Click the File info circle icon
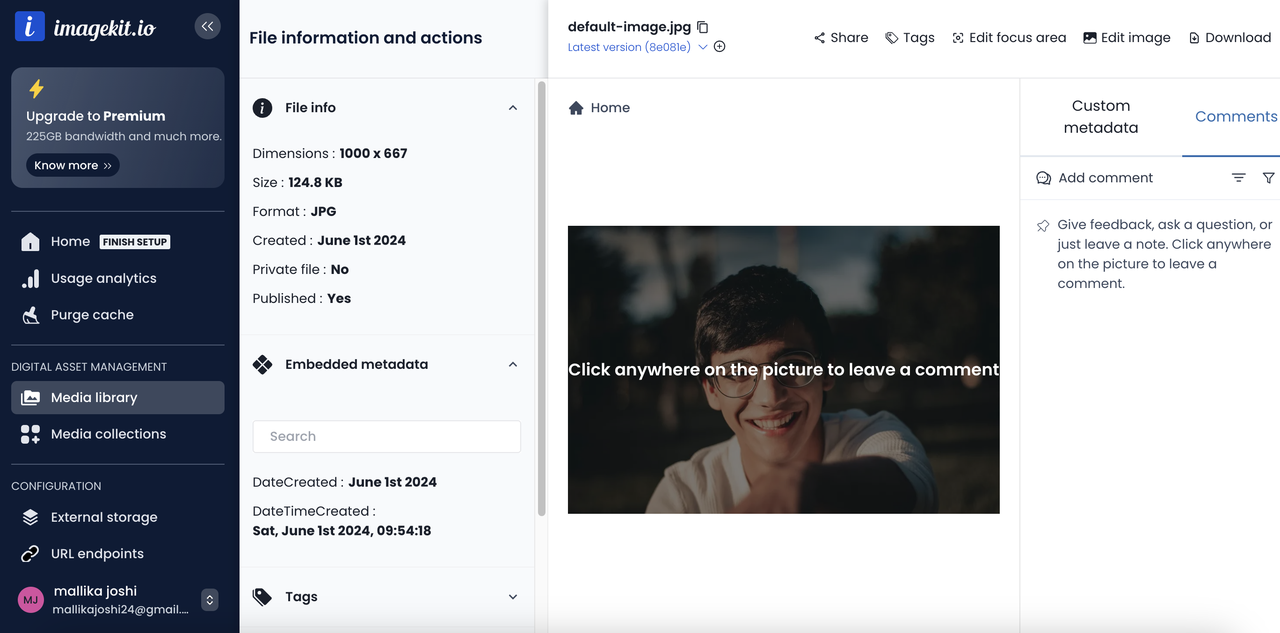 [x=263, y=108]
